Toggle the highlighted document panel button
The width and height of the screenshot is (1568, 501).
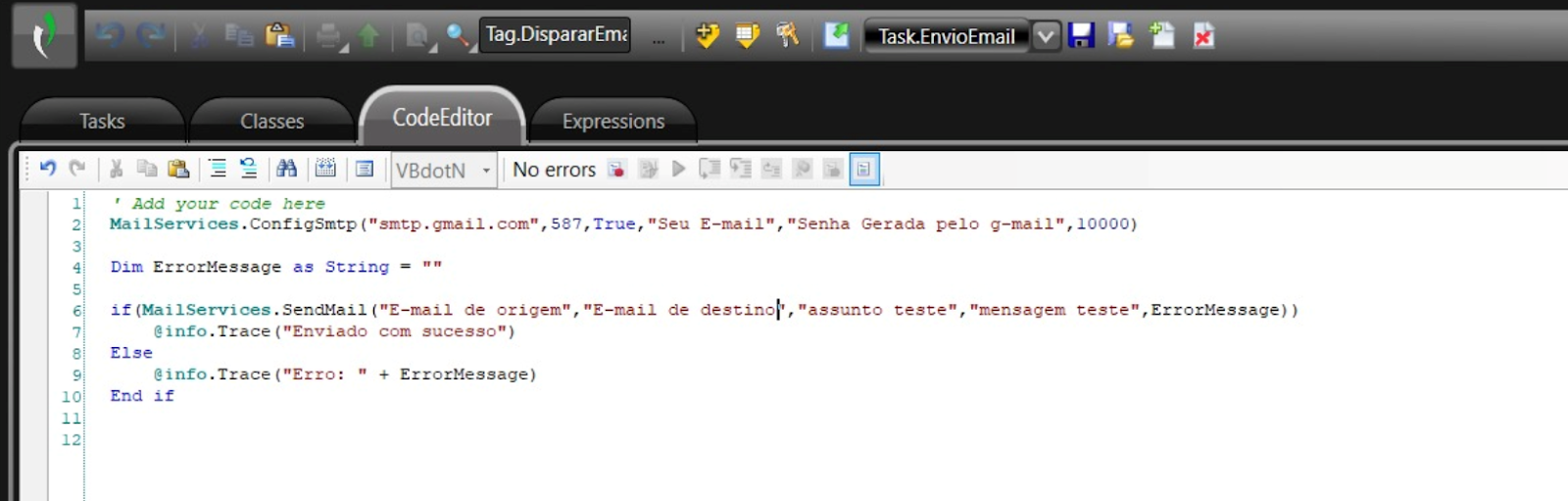click(x=863, y=169)
